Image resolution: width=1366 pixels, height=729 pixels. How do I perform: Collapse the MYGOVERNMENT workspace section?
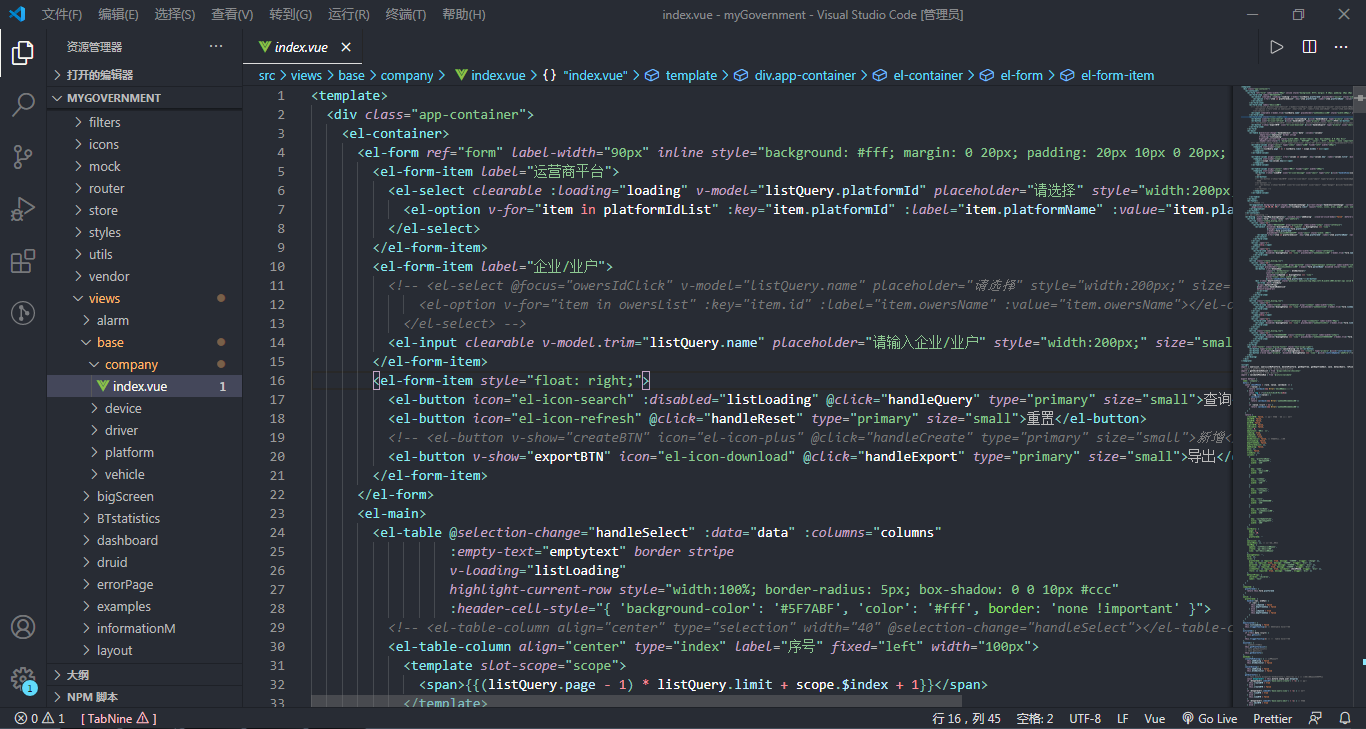coord(144,98)
